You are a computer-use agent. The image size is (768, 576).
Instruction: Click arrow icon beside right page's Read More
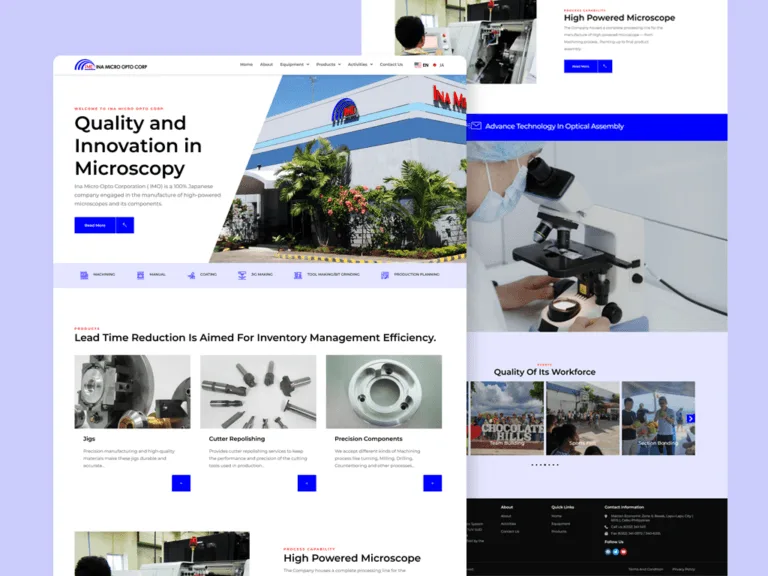click(605, 66)
